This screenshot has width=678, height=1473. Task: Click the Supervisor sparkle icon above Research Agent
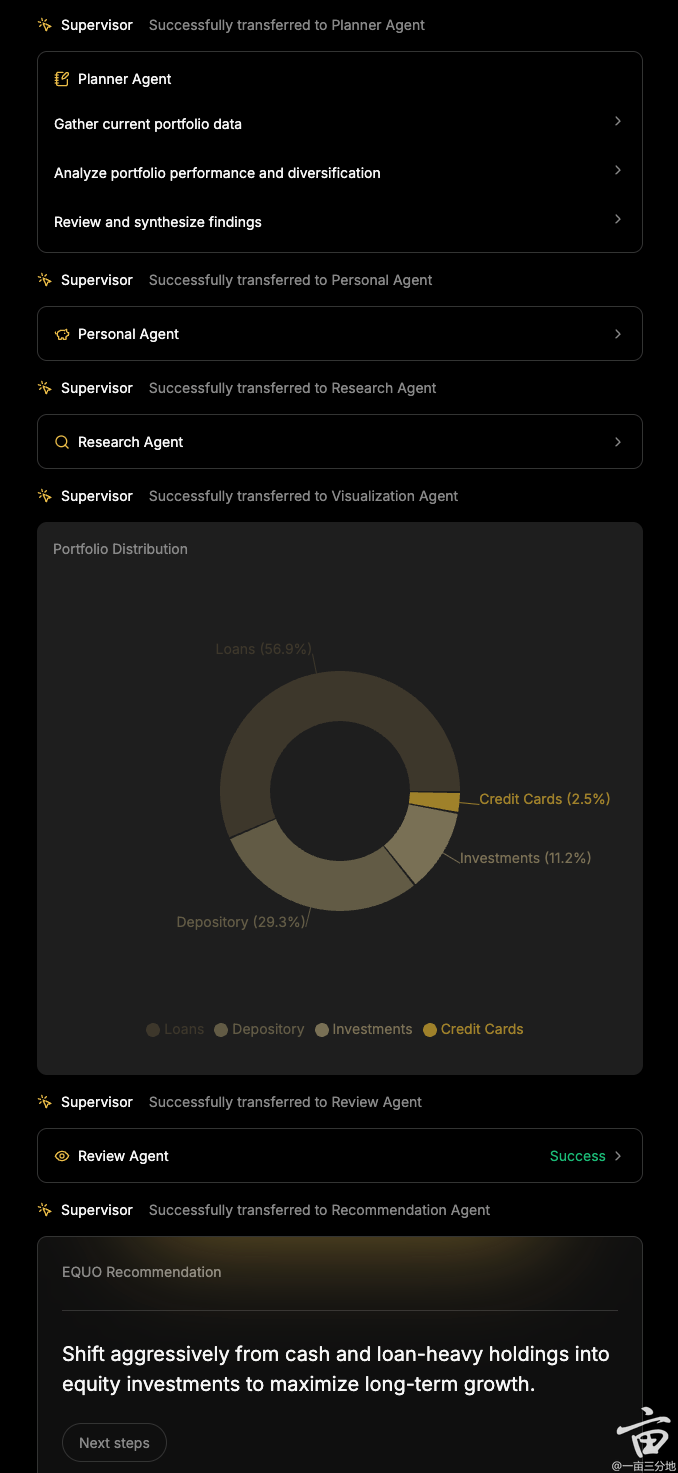click(x=45, y=388)
